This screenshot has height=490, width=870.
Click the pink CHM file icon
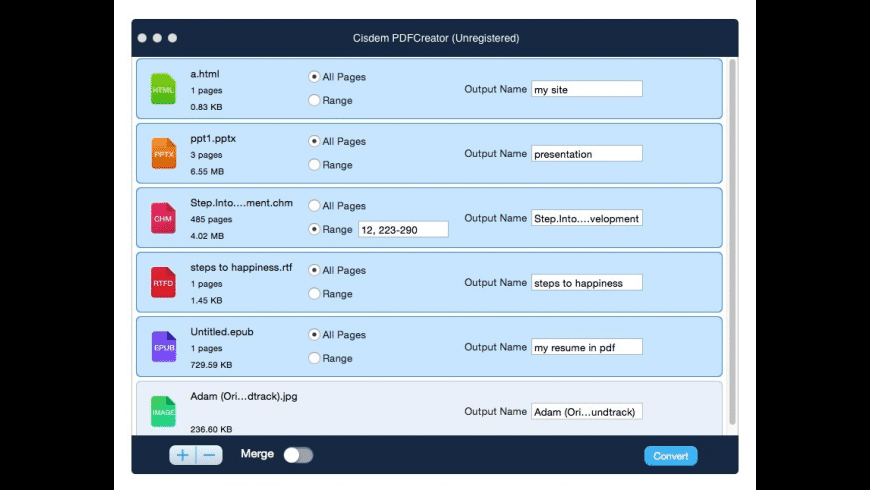pyautogui.click(x=163, y=218)
